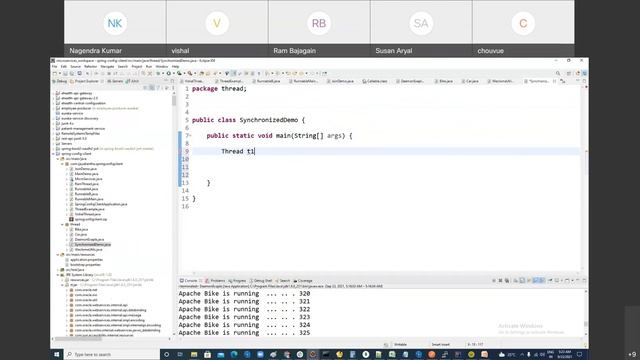Fold the main method at line 7
This screenshot has height=360, width=640.
coord(190,136)
